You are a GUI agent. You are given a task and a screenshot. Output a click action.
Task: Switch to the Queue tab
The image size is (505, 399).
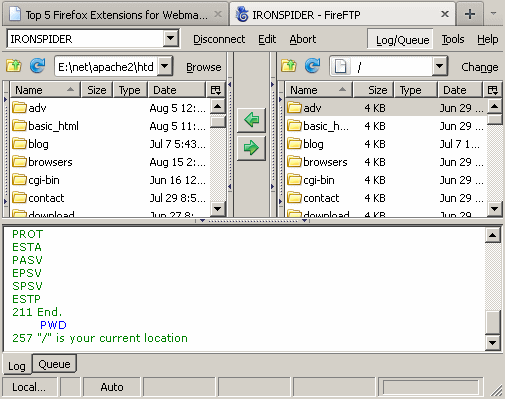[x=54, y=364]
